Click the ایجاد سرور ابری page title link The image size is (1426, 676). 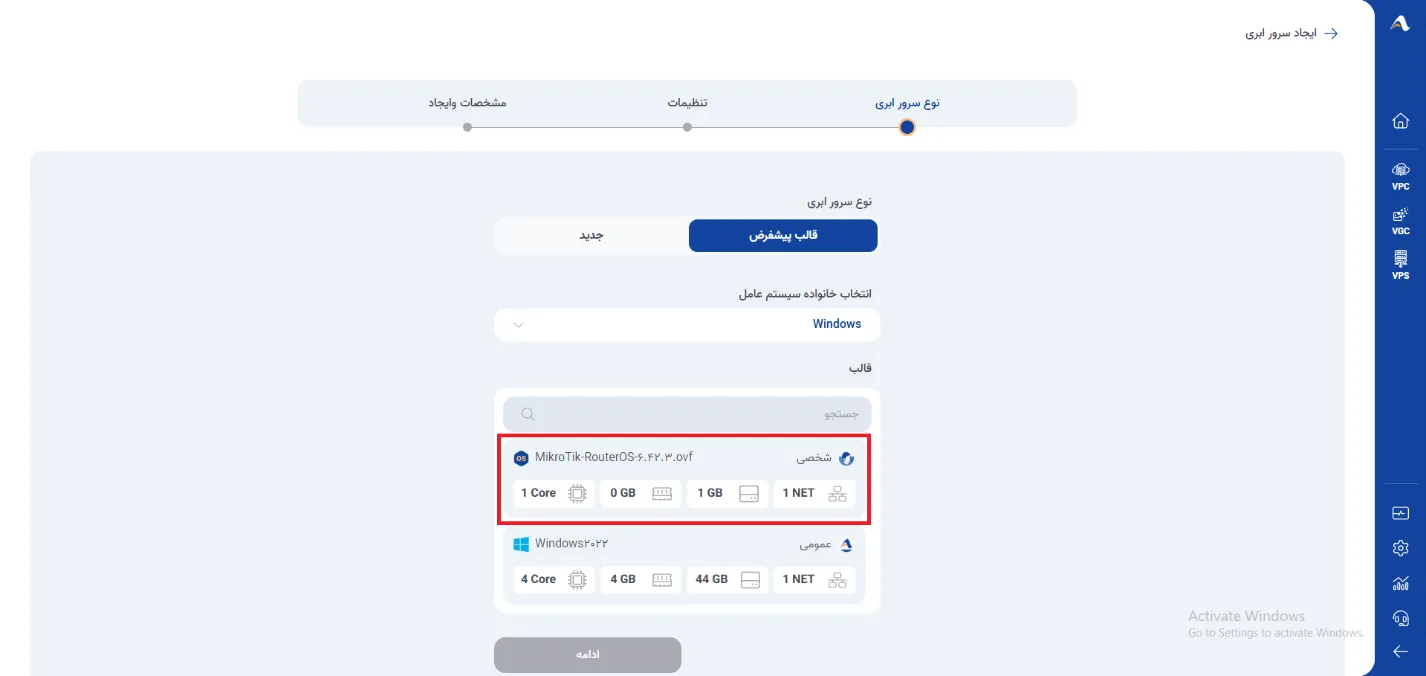[x=1280, y=34]
